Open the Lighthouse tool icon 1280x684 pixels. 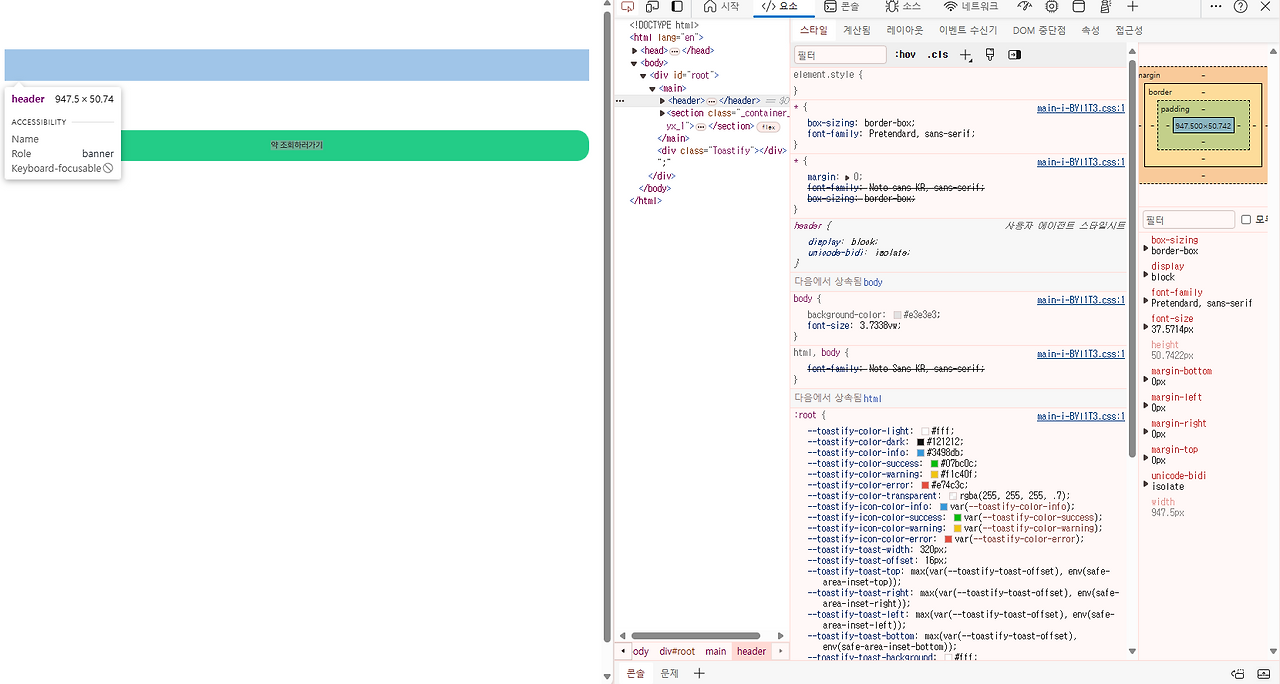click(x=1106, y=7)
